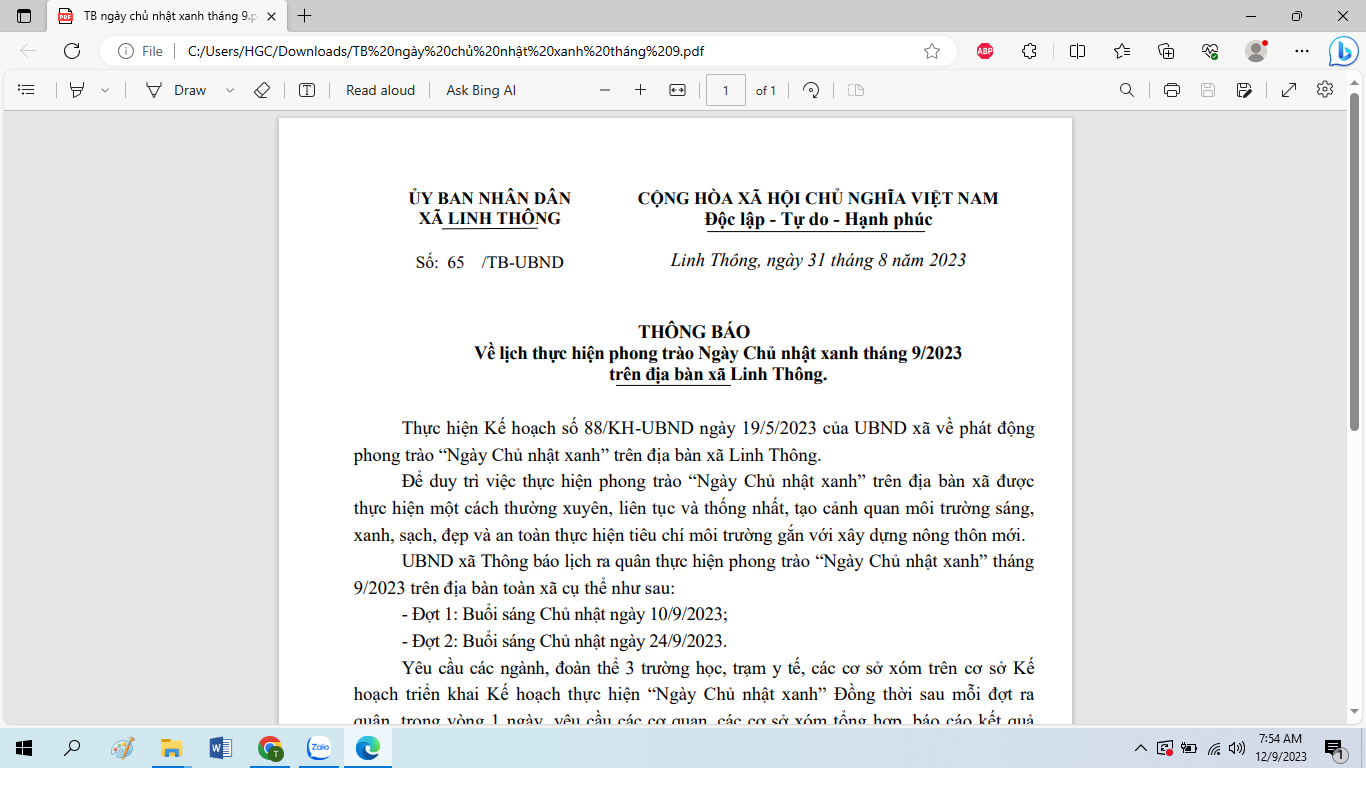Image resolution: width=1366 pixels, height=786 pixels.
Task: Show hidden system tray icons
Action: click(1140, 748)
